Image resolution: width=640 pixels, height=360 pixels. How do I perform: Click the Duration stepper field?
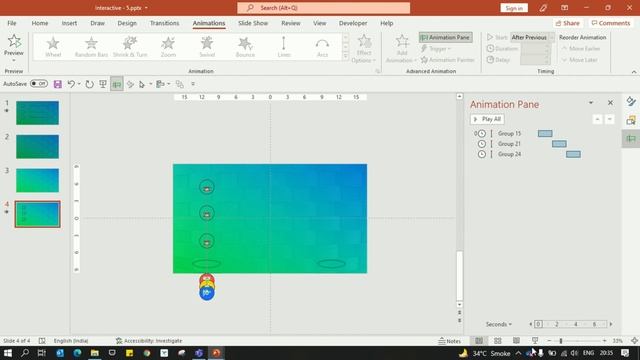tap(535, 49)
